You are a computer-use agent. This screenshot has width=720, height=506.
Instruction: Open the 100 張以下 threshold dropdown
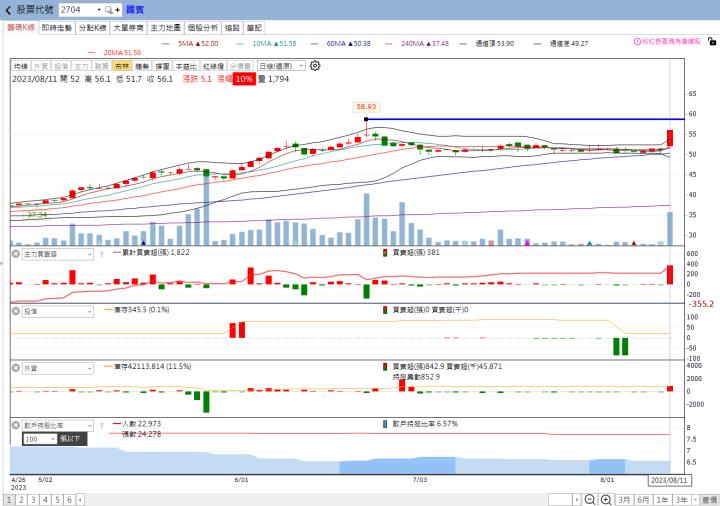pyautogui.click(x=39, y=439)
